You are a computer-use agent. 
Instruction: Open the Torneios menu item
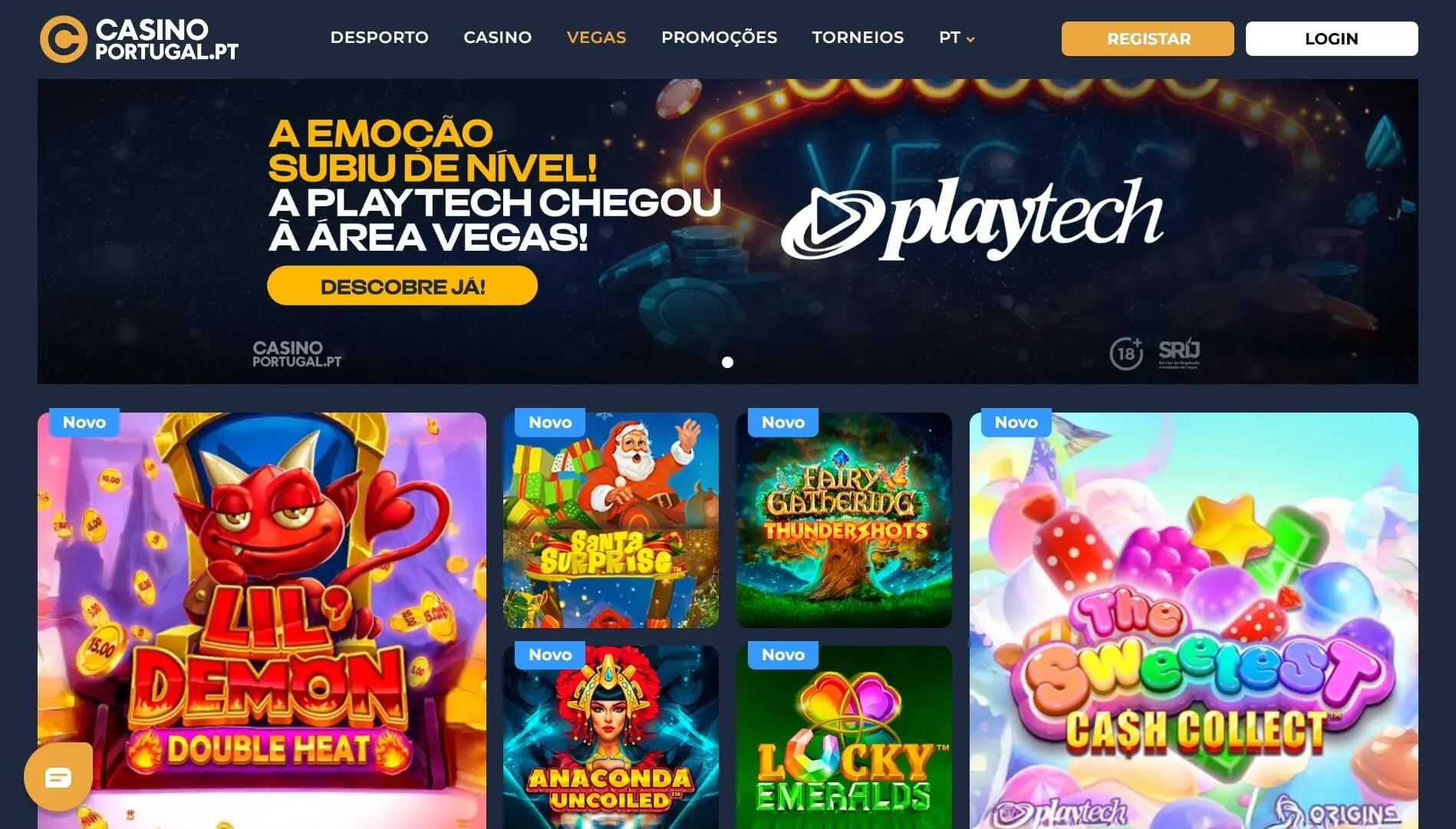[x=858, y=38]
